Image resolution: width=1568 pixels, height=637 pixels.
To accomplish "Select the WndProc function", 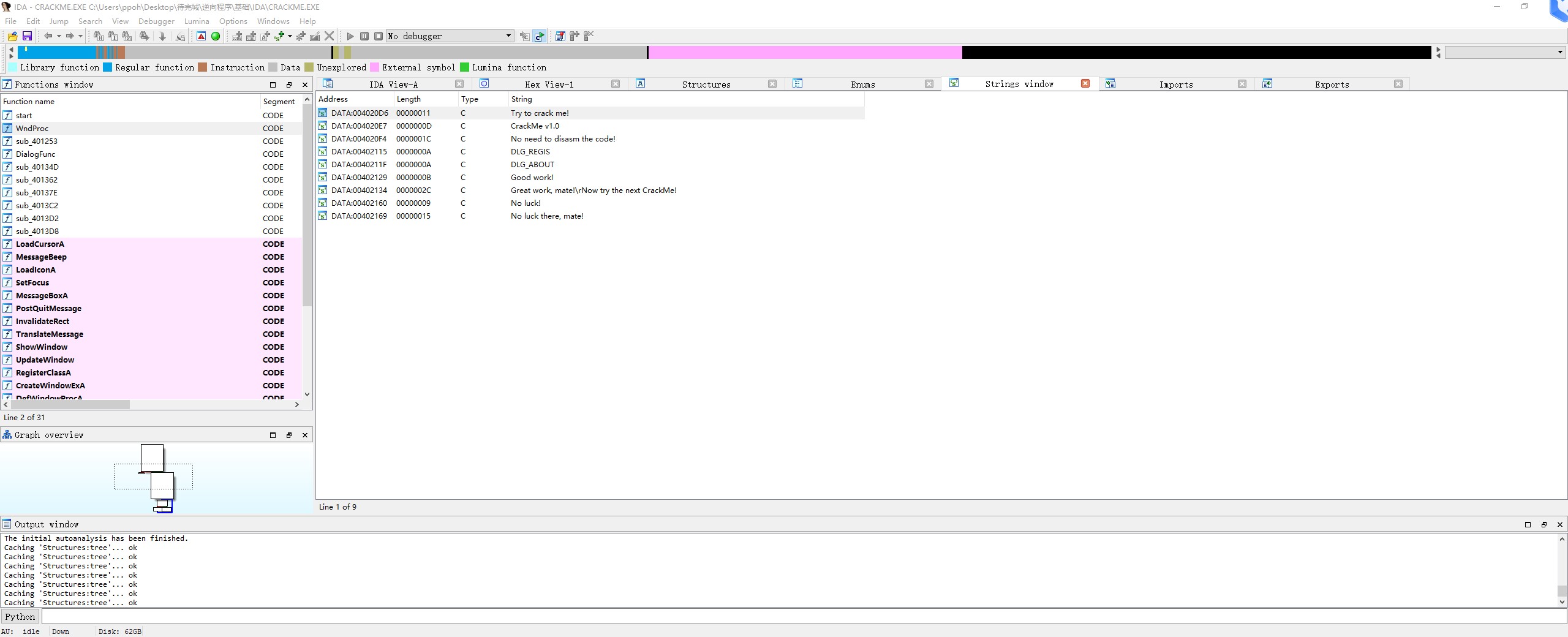I will click(151, 128).
